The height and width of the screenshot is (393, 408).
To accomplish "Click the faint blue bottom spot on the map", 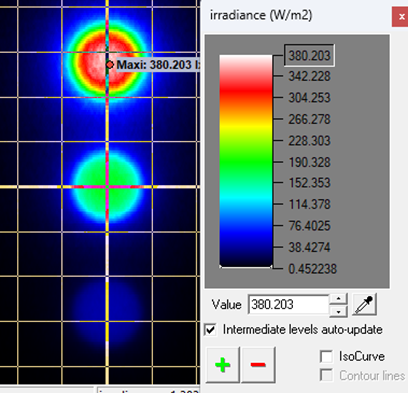I will click(106, 312).
